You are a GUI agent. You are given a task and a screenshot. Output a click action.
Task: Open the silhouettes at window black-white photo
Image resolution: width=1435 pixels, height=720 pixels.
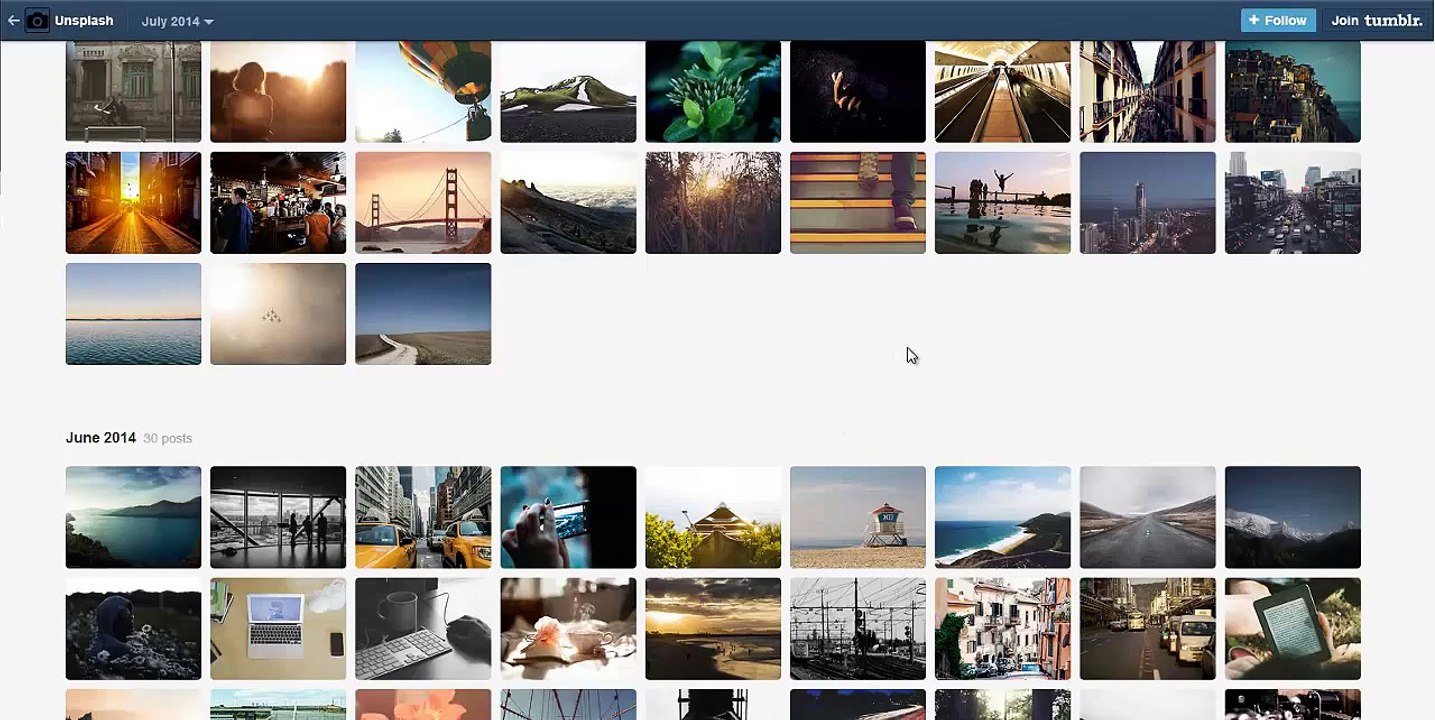point(278,517)
